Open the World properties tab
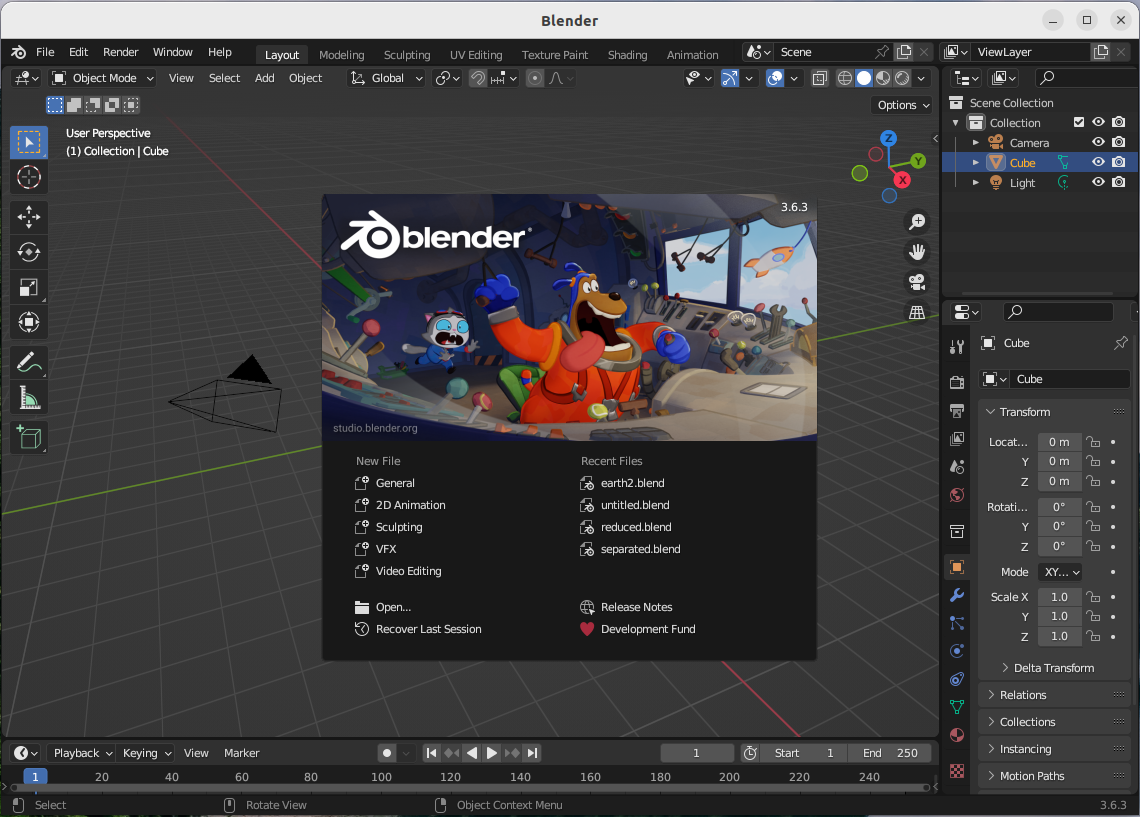This screenshot has width=1140, height=817. 957,495
